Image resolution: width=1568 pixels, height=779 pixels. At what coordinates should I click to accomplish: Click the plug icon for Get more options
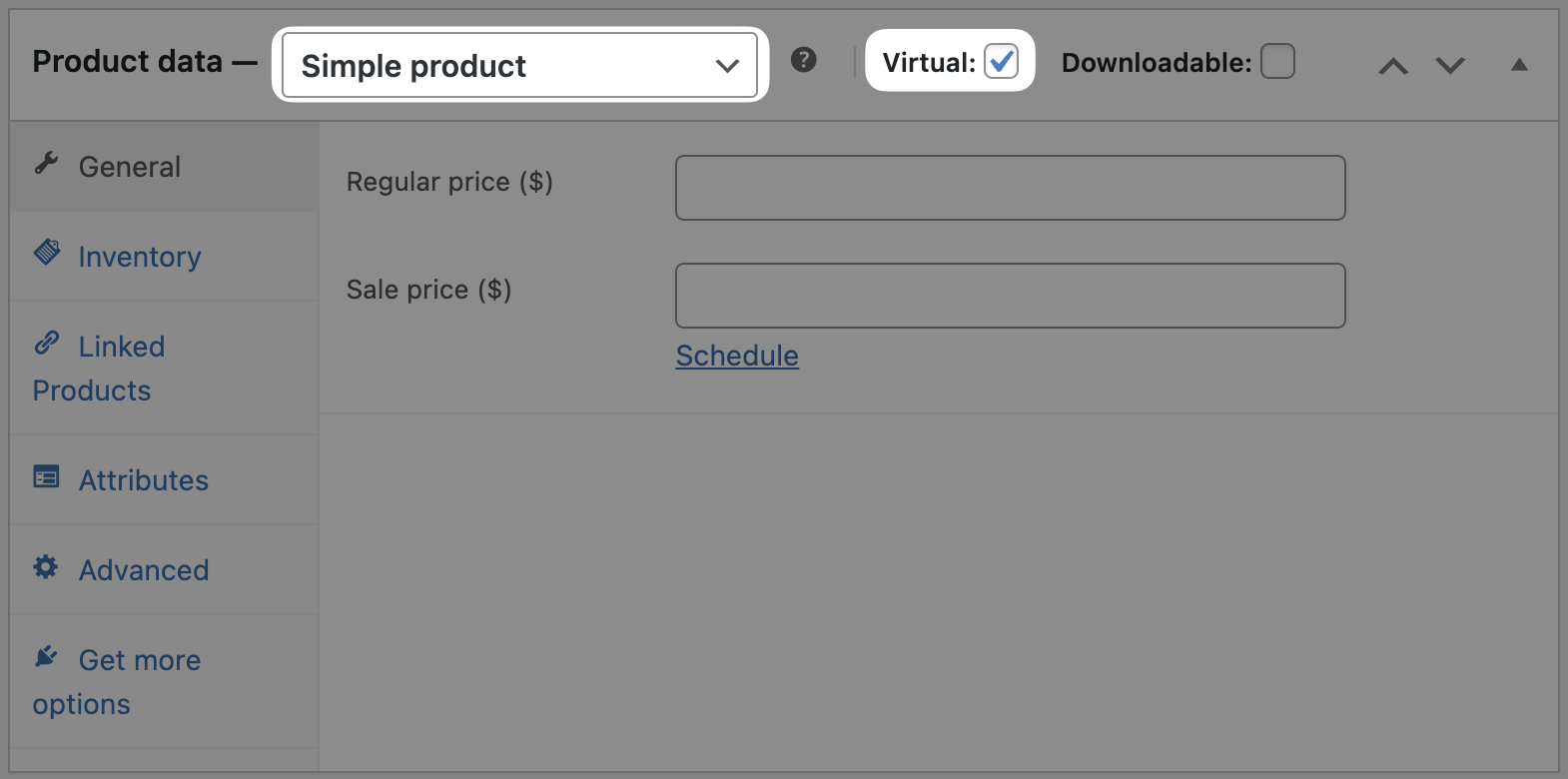[46, 656]
